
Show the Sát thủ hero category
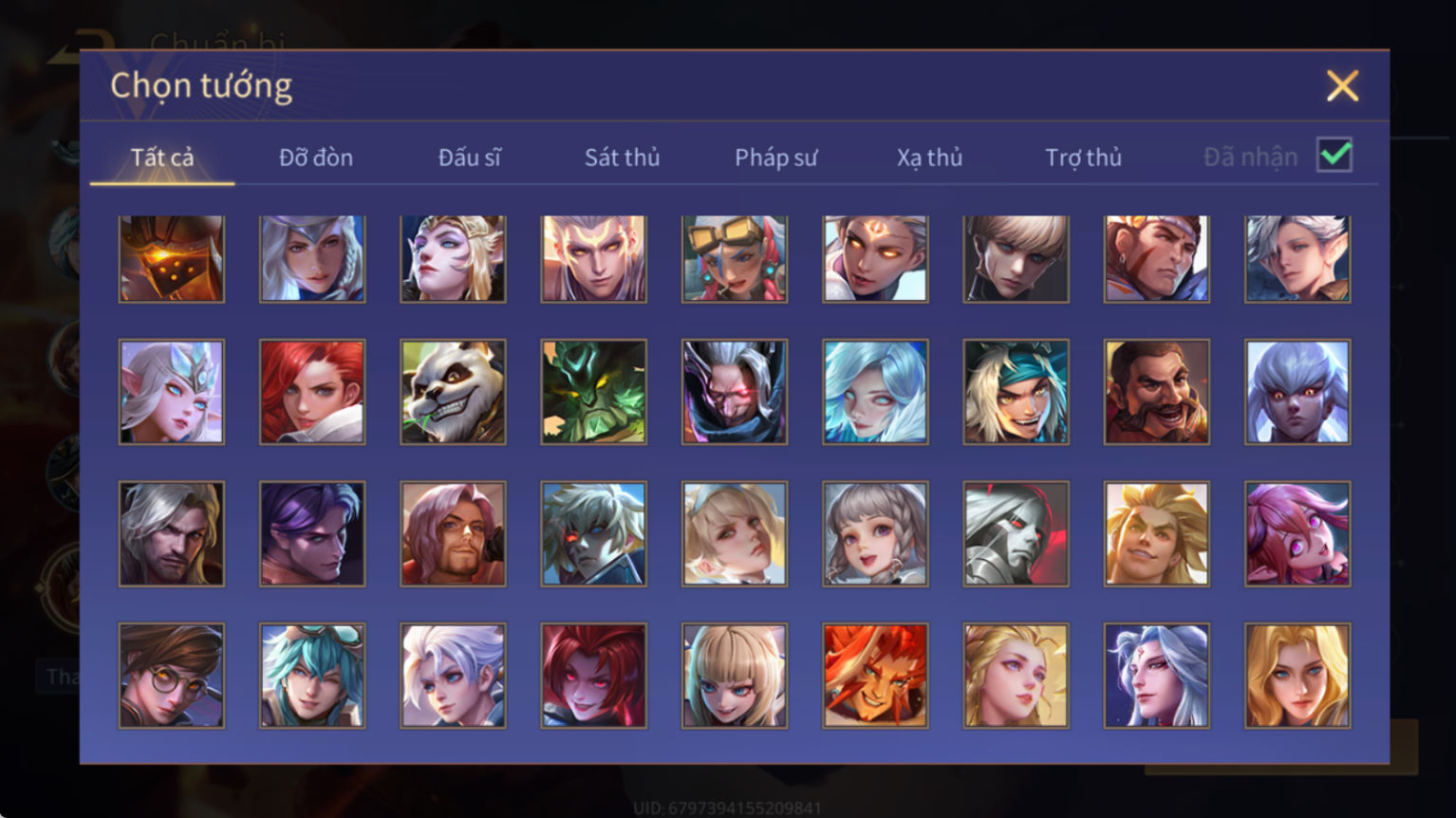pyautogui.click(x=622, y=158)
